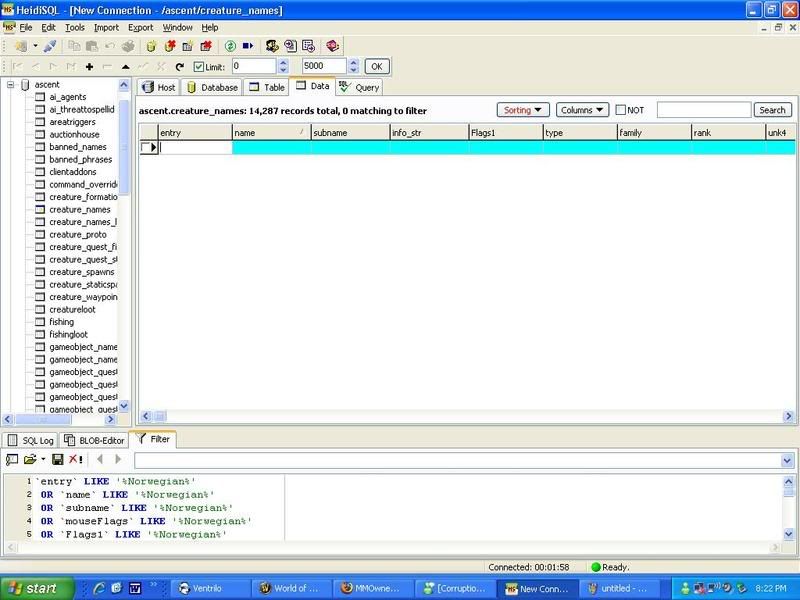Decrease the 5000 row count with down arrow
Screen dimensions: 800x600
pyautogui.click(x=354, y=70)
